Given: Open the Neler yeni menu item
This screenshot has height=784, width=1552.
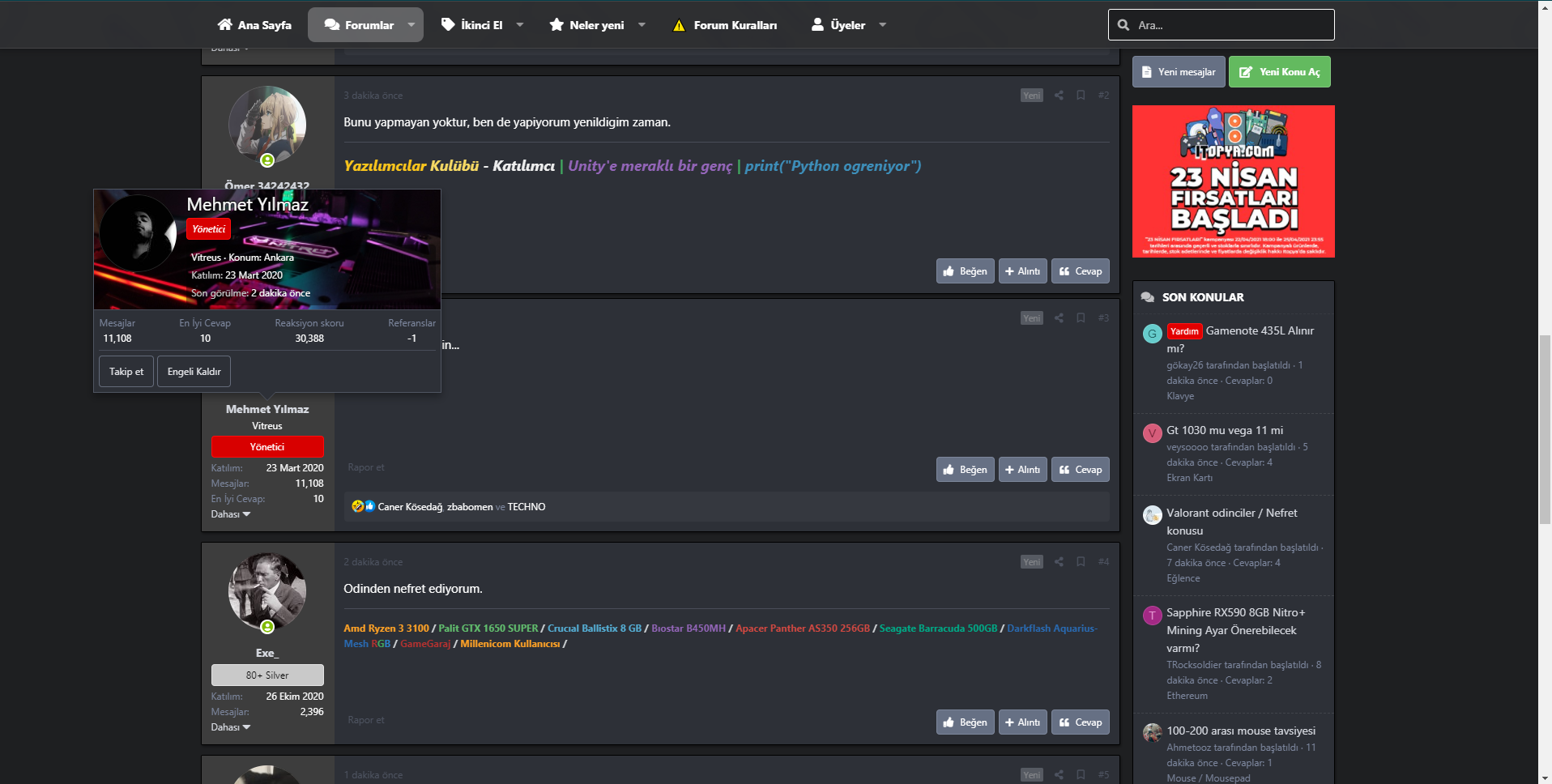Looking at the screenshot, I should [x=586, y=25].
